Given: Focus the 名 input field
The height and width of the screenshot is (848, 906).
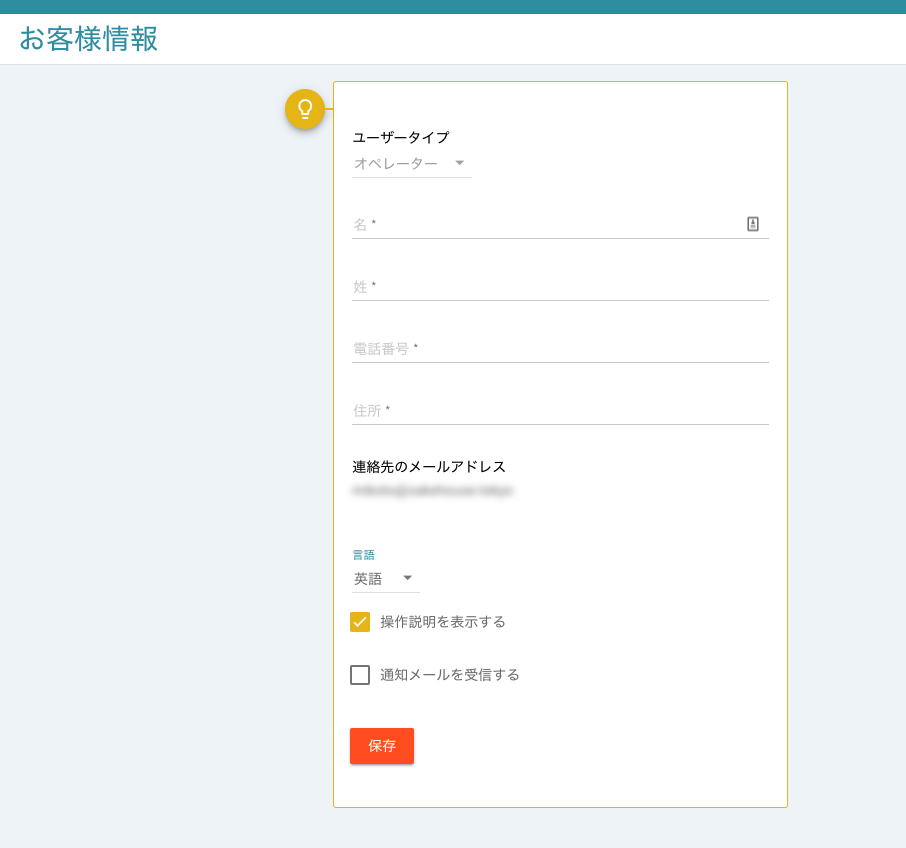Looking at the screenshot, I should [x=559, y=224].
